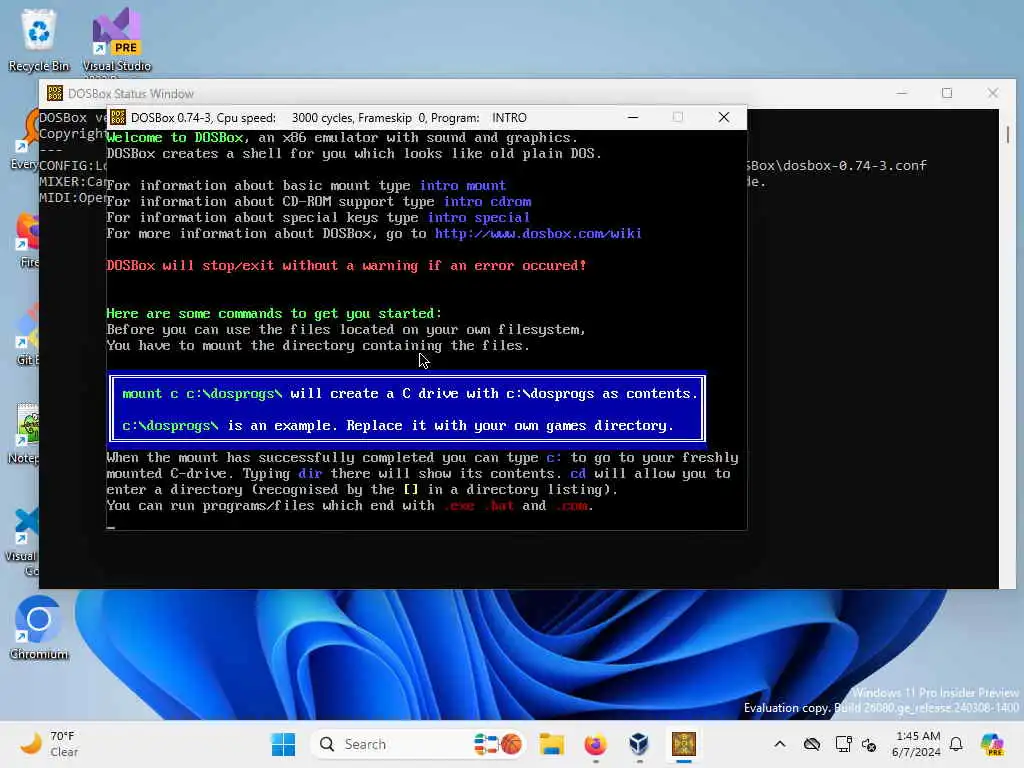Open the Copilot PRE icon in the taskbar

click(992, 744)
